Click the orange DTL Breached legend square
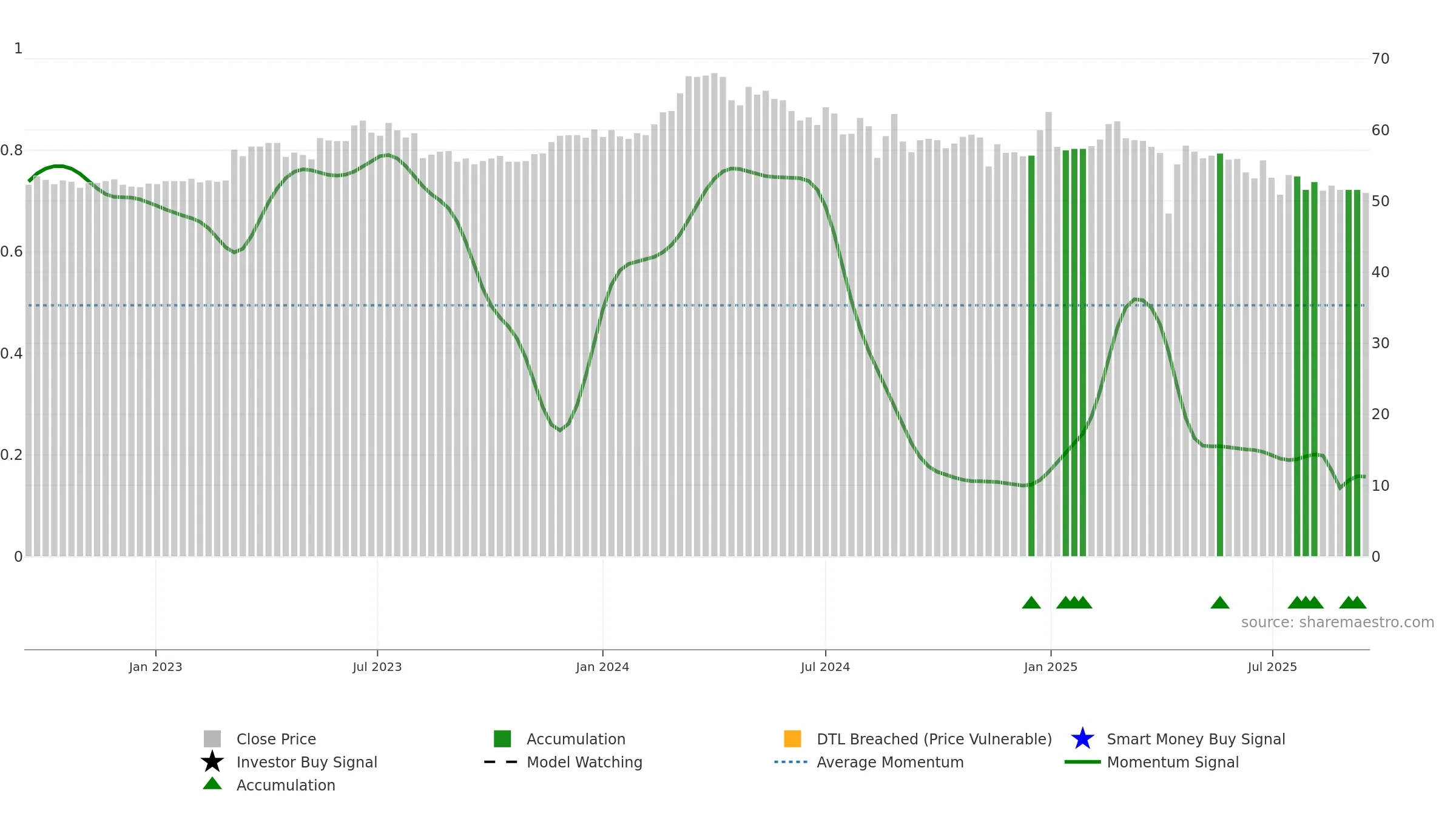Image resolution: width=1456 pixels, height=819 pixels. 792,739
